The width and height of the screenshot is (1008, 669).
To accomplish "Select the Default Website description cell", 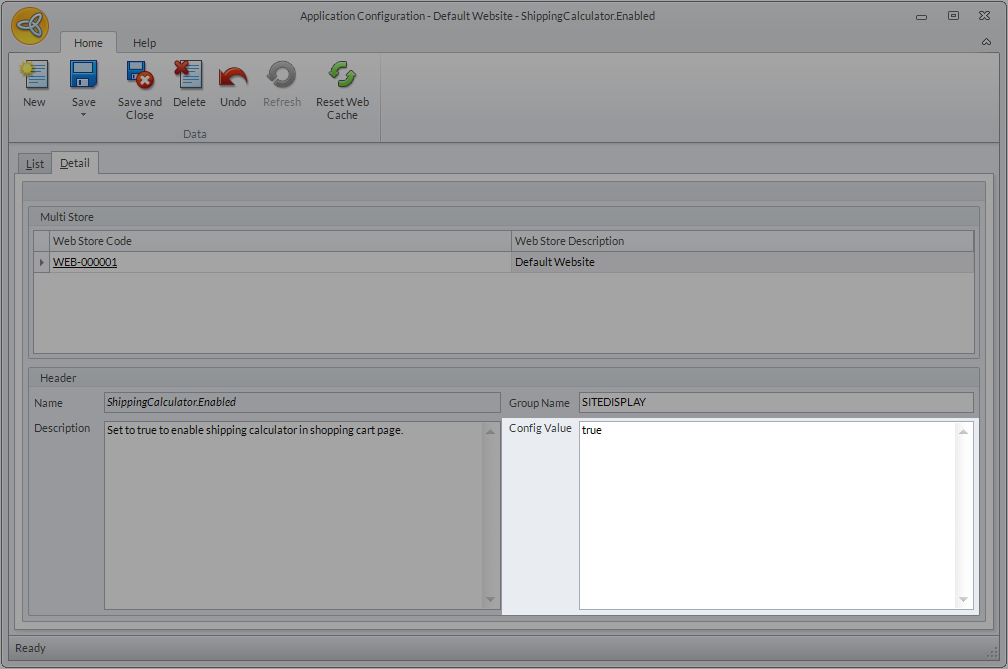I will [x=742, y=262].
